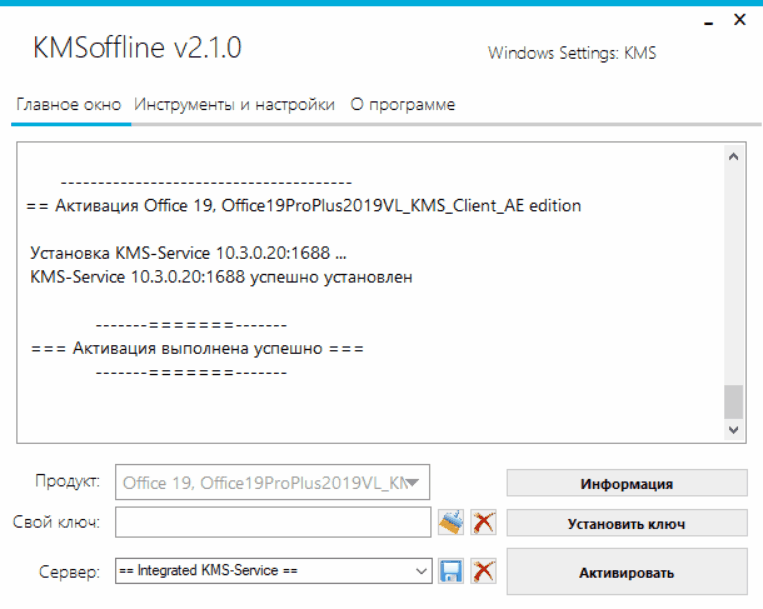This screenshot has width=763, height=609.
Task: Click the Установить ключ button
Action: (x=626, y=523)
